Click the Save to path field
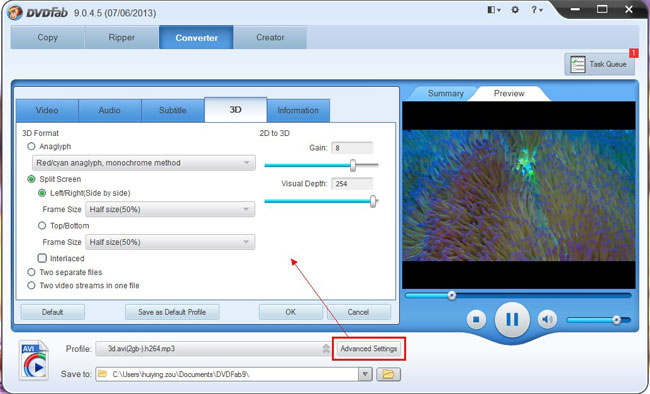 coord(227,374)
